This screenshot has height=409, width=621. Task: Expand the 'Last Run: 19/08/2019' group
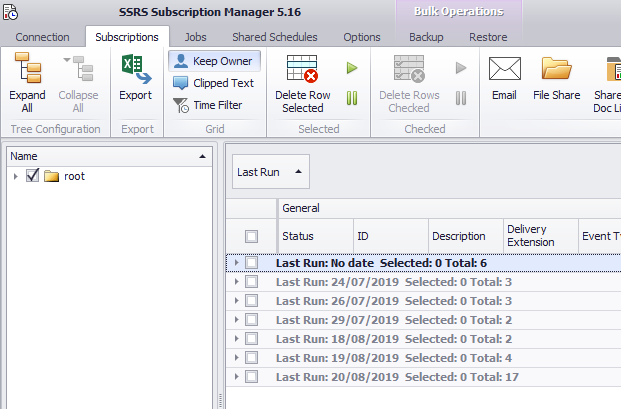click(236, 358)
